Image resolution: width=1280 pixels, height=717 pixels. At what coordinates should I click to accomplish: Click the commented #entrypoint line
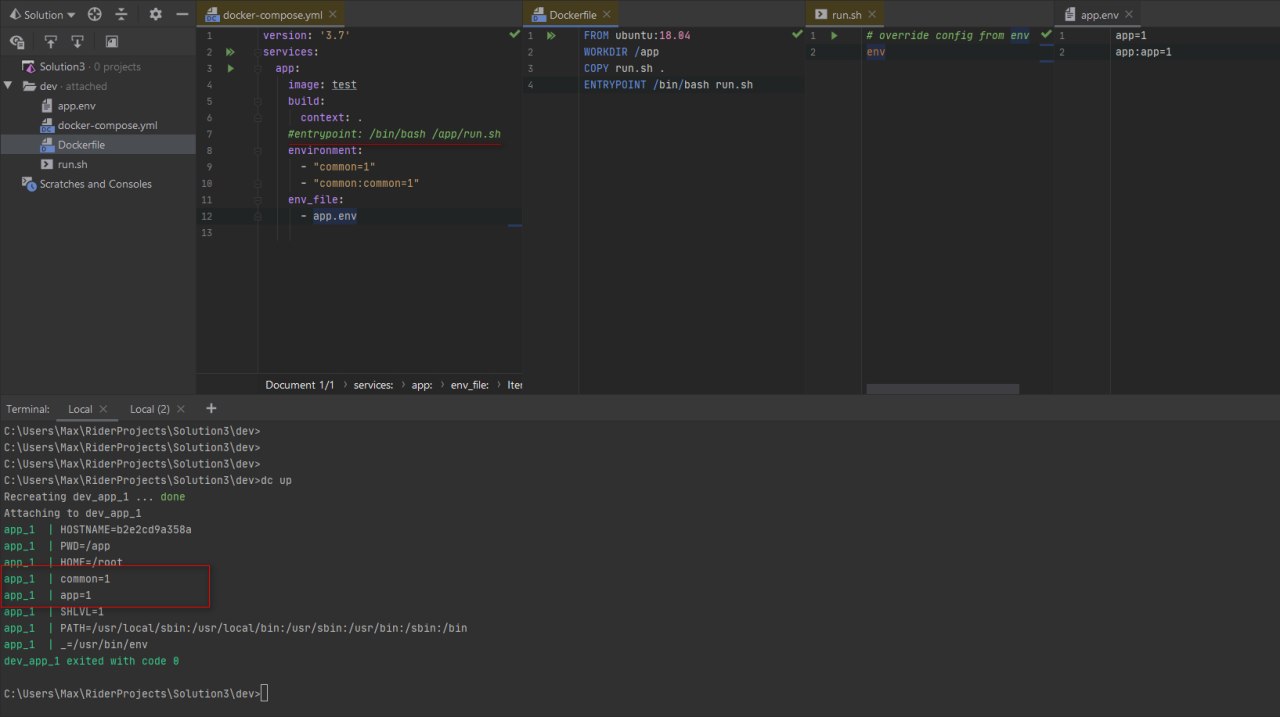click(x=394, y=134)
